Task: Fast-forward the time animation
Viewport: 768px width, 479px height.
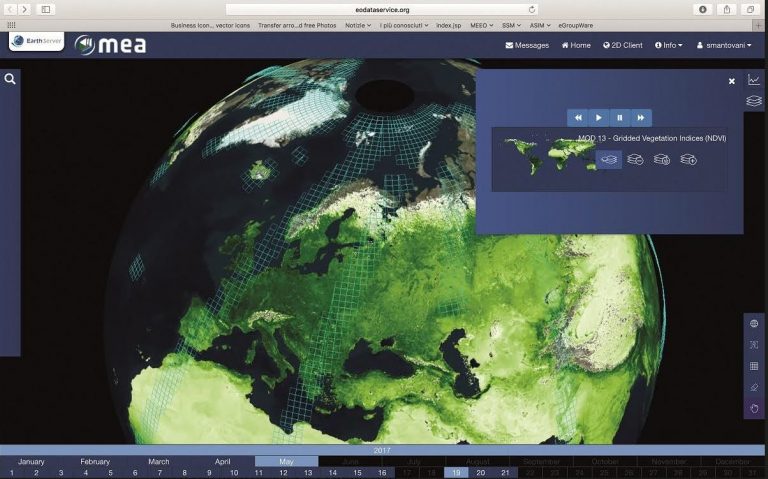Action: click(x=641, y=118)
